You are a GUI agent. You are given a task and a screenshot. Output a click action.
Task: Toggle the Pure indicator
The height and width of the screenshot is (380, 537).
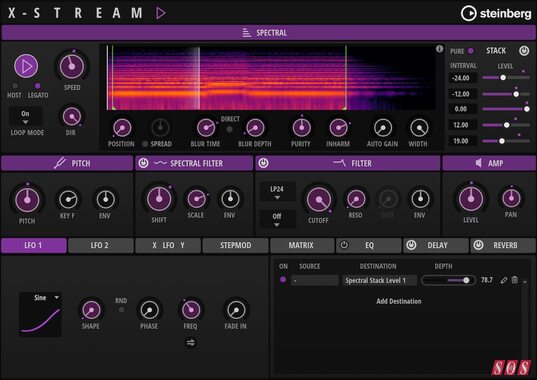pos(471,51)
